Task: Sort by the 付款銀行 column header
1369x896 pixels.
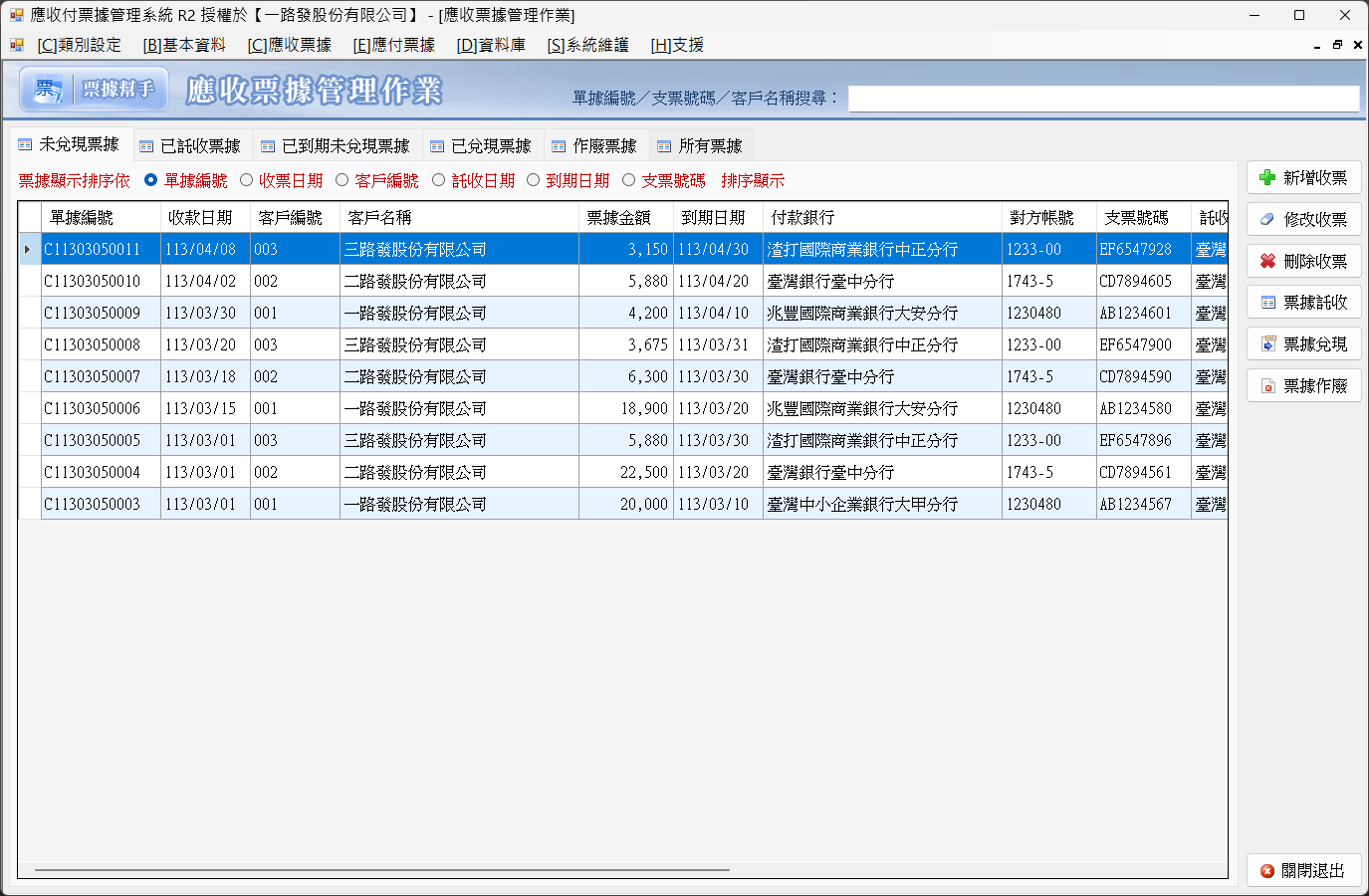Action: coord(882,217)
